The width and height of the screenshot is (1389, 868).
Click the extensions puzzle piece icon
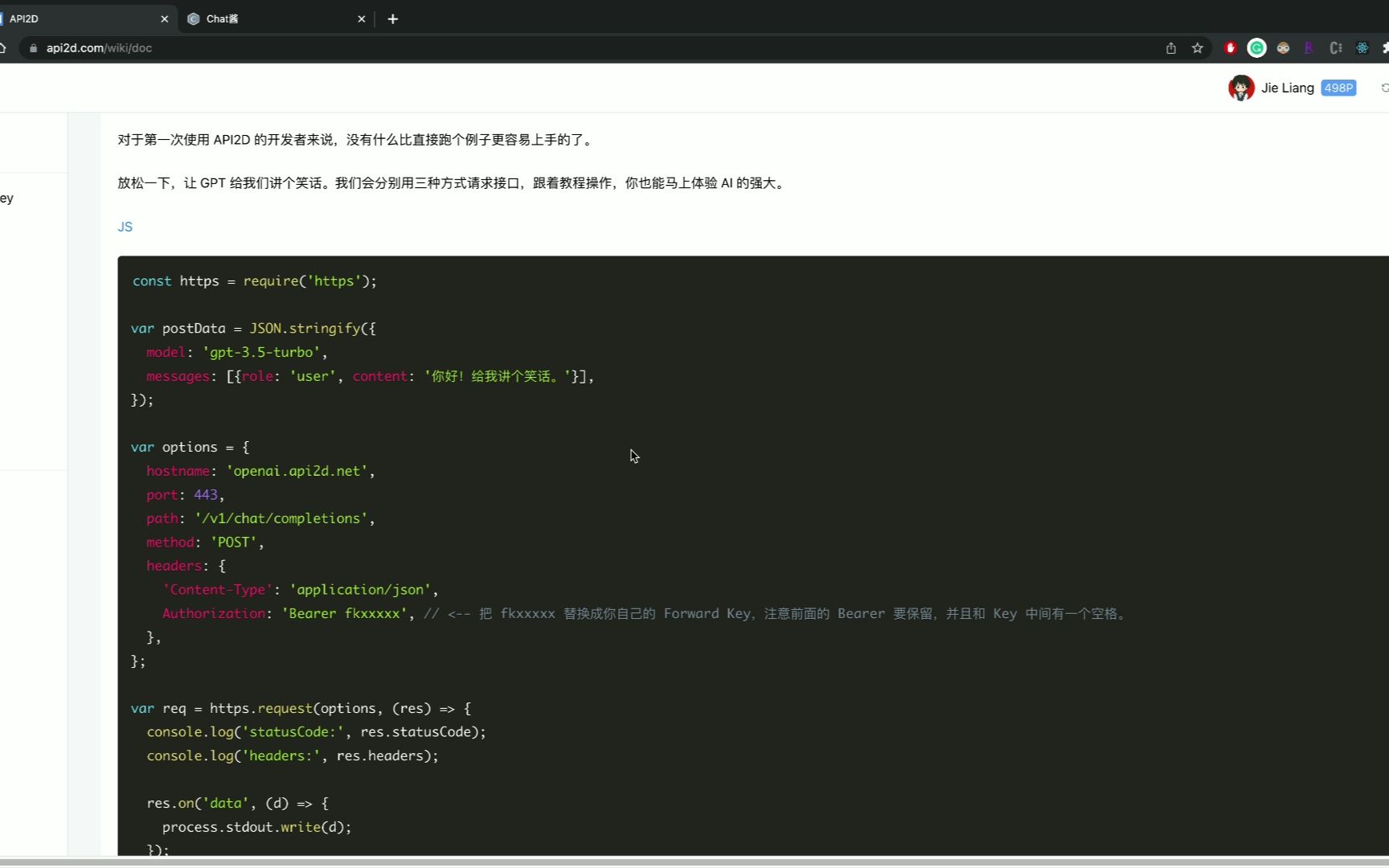[1384, 48]
